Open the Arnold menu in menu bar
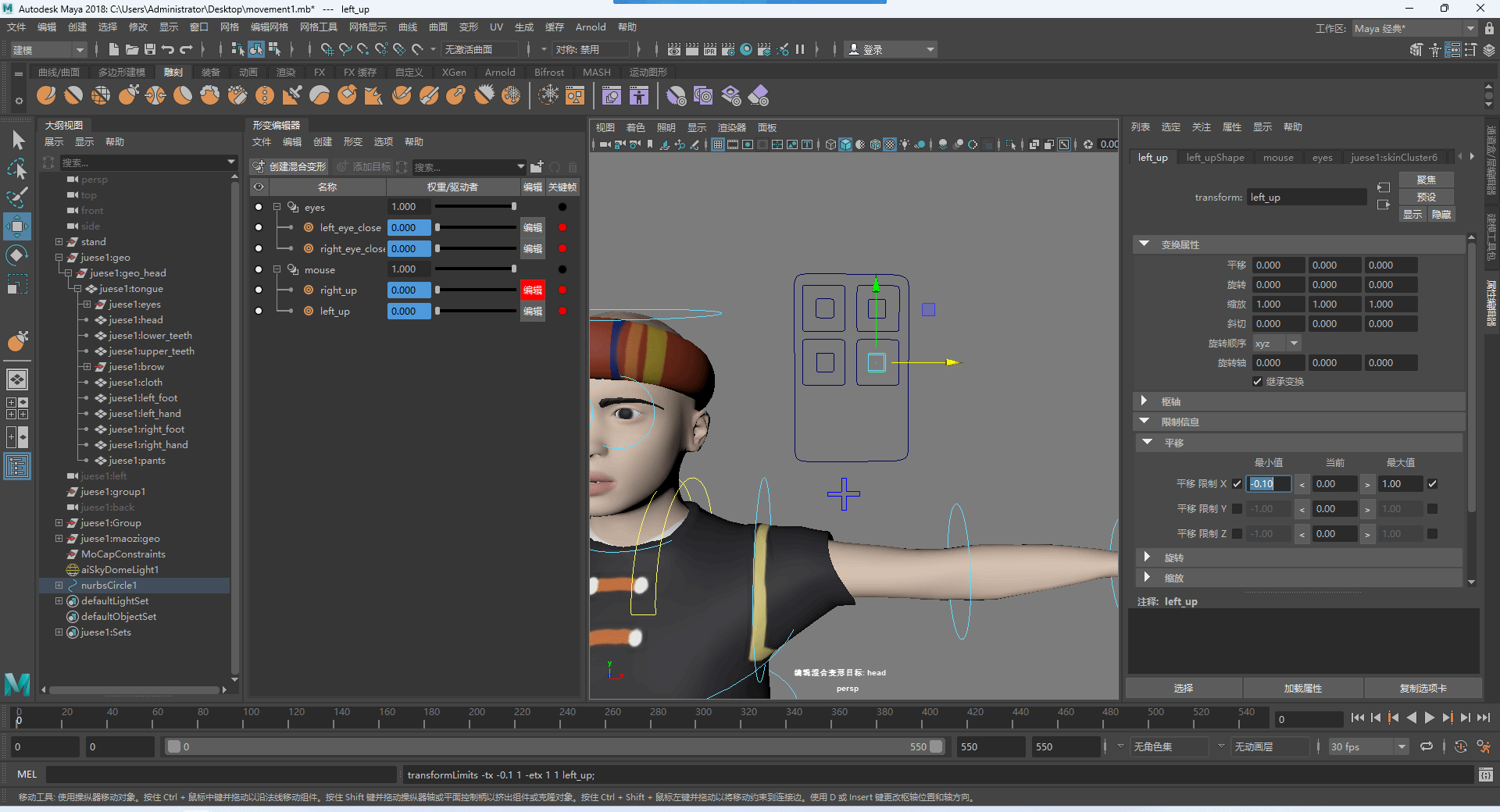This screenshot has width=1500, height=812. pyautogui.click(x=590, y=27)
